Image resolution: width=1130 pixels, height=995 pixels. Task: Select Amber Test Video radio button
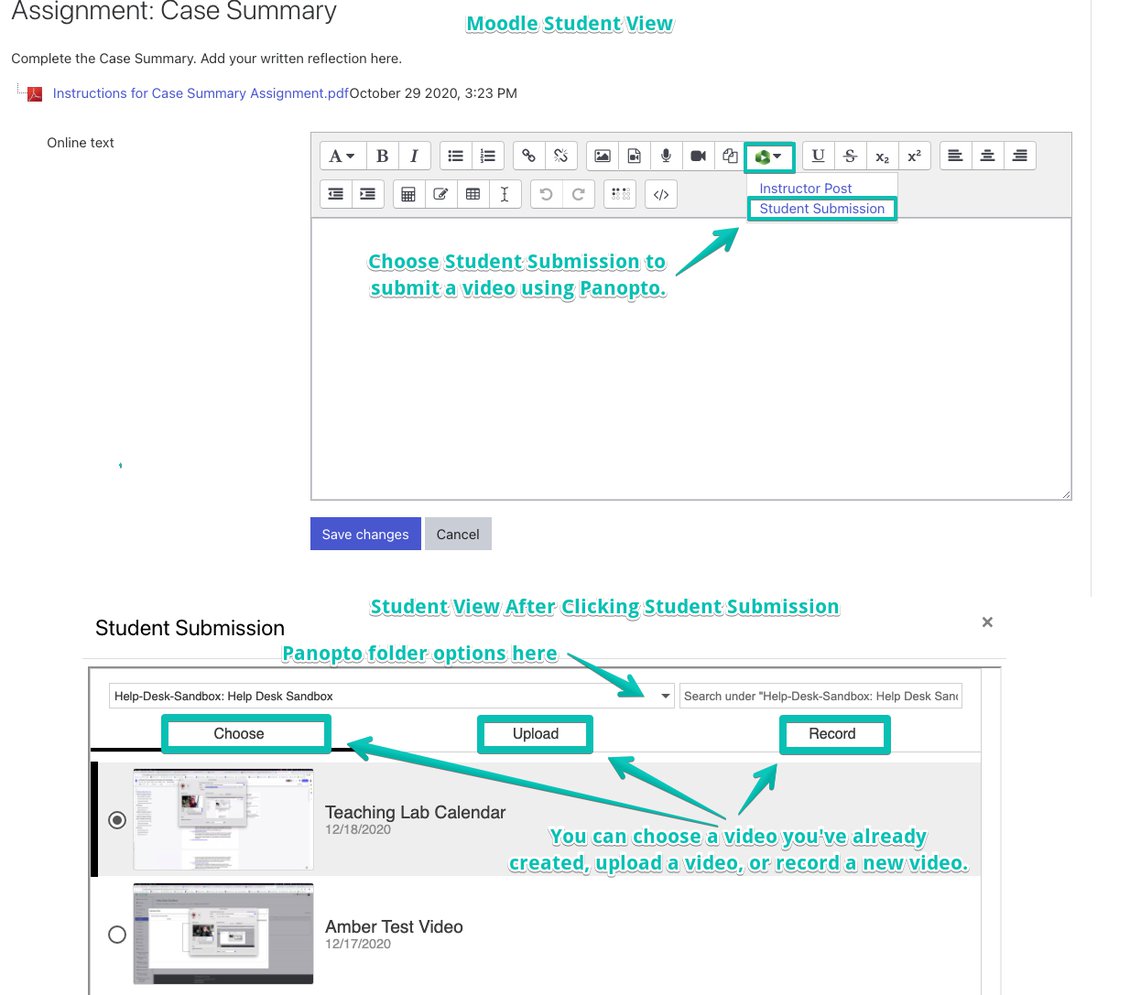[x=117, y=934]
